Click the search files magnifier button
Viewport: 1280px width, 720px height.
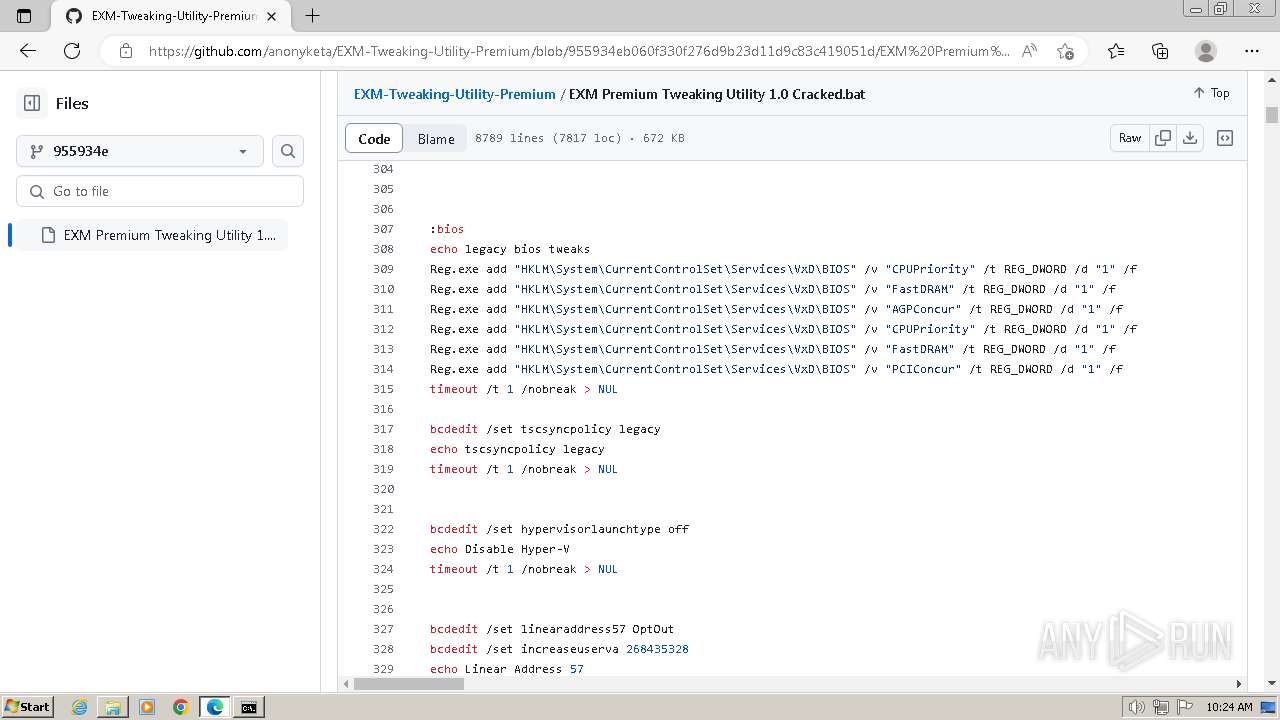click(x=288, y=151)
